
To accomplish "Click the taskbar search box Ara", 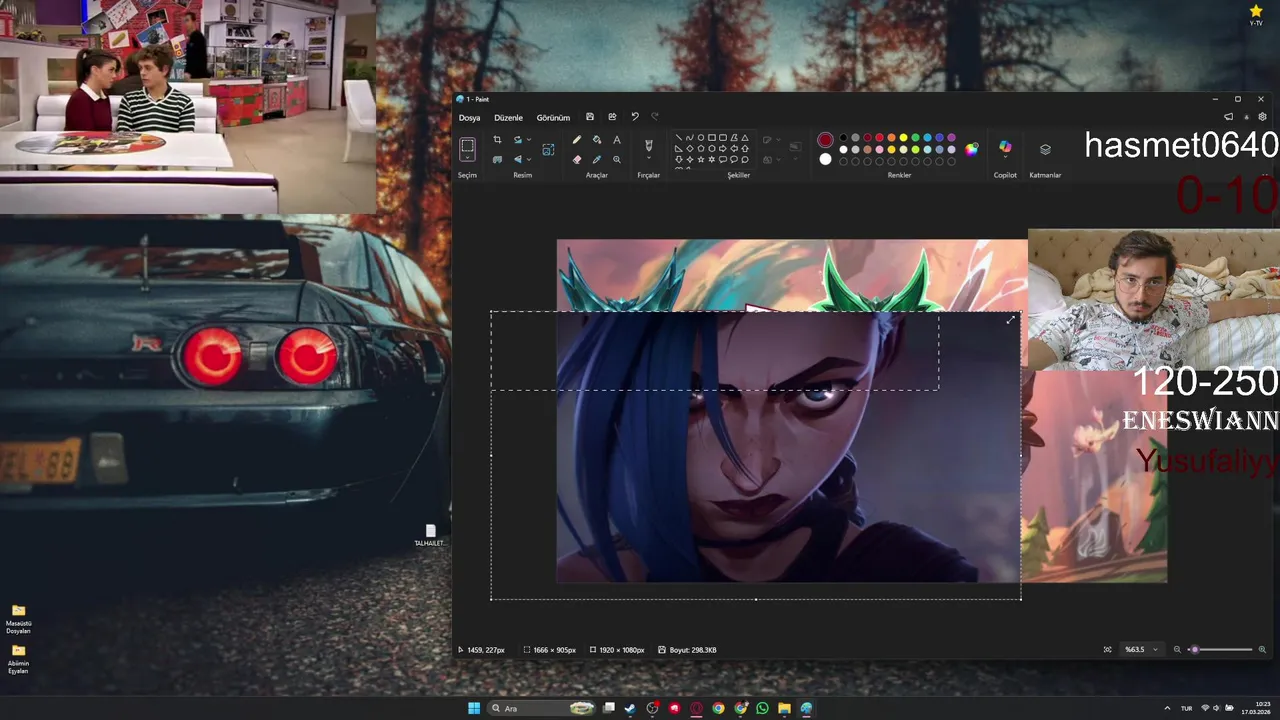I will [x=541, y=708].
